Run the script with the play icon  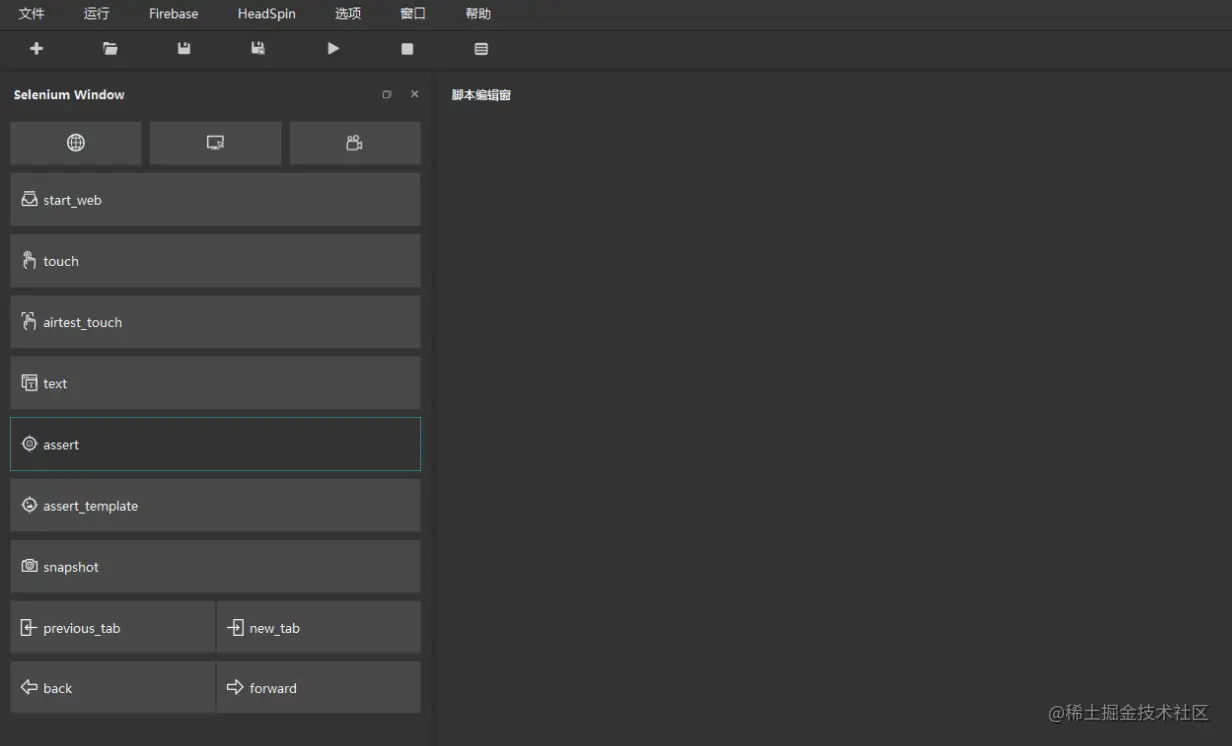click(333, 48)
